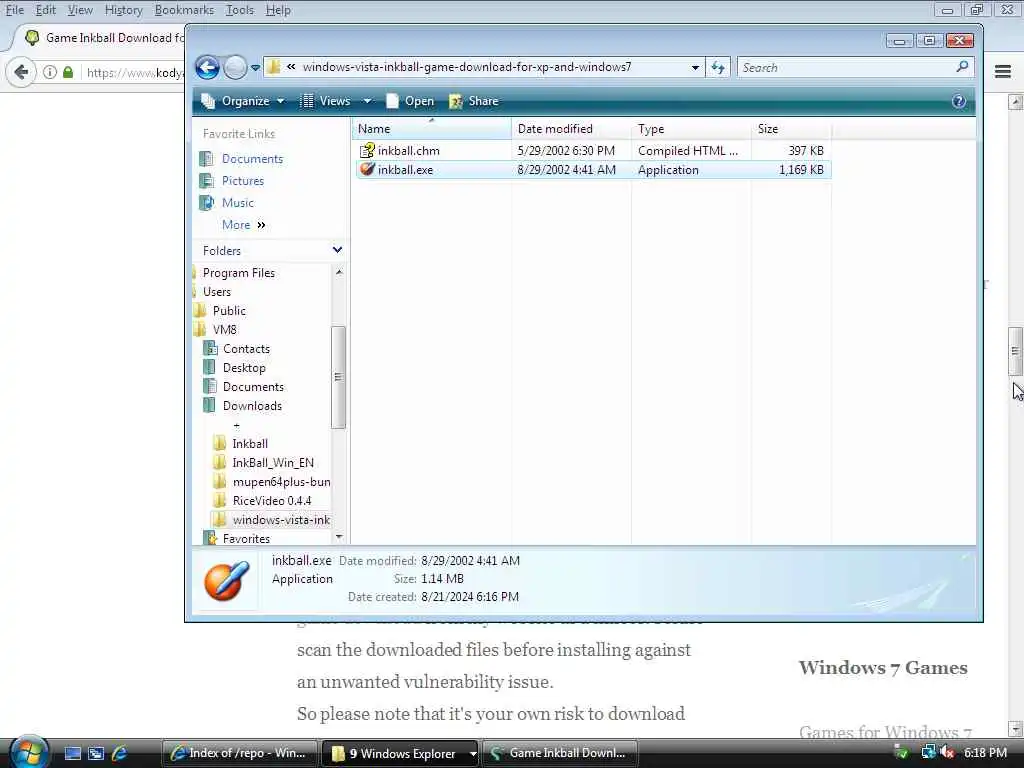
Task: Click Firefox back navigation button
Action: click(21, 72)
